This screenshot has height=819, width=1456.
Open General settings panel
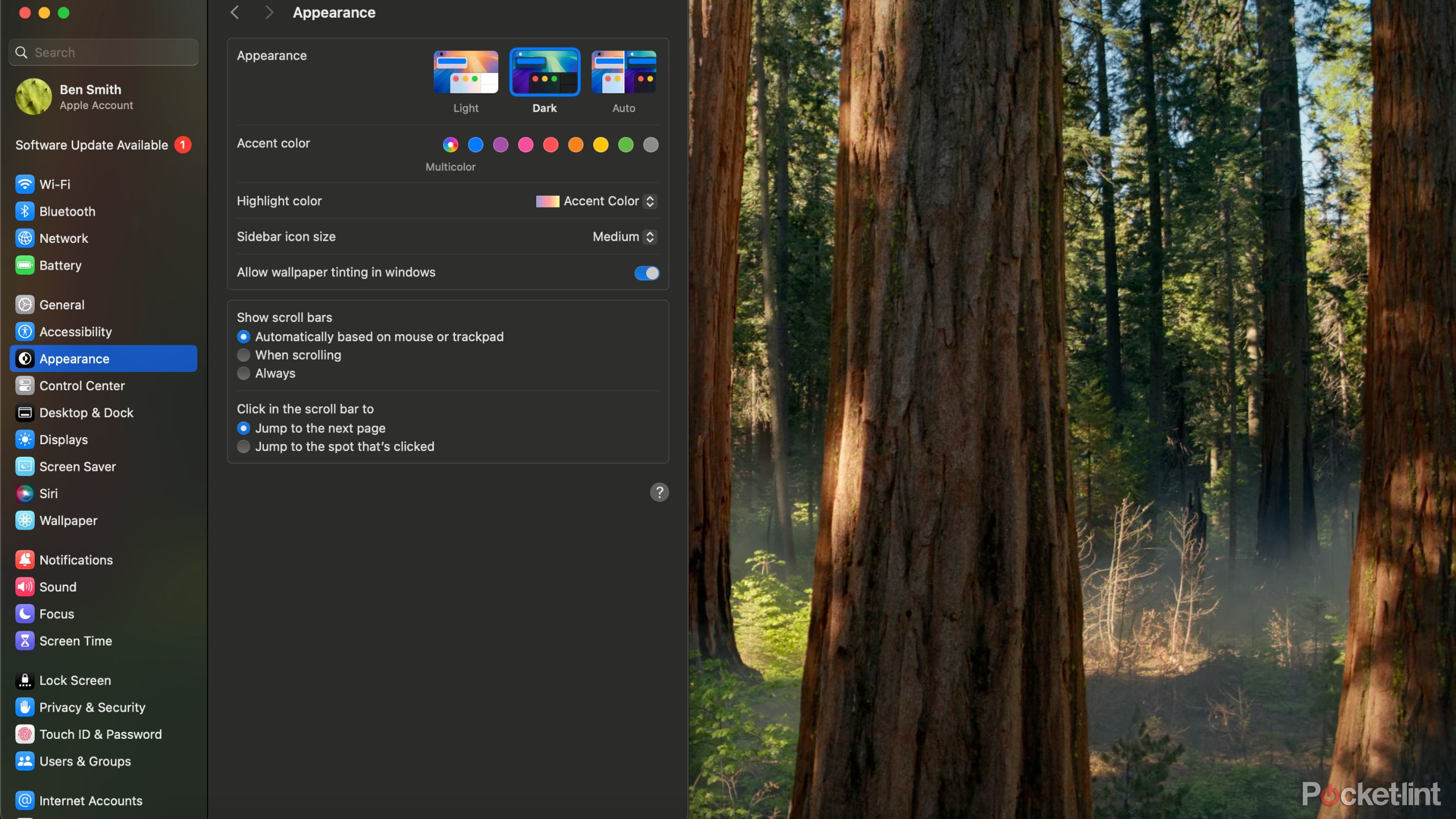(x=61, y=304)
